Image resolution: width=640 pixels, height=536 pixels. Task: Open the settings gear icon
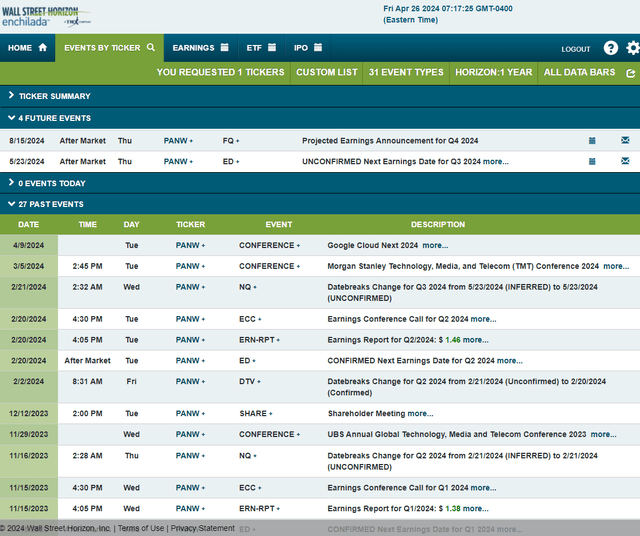click(x=633, y=48)
